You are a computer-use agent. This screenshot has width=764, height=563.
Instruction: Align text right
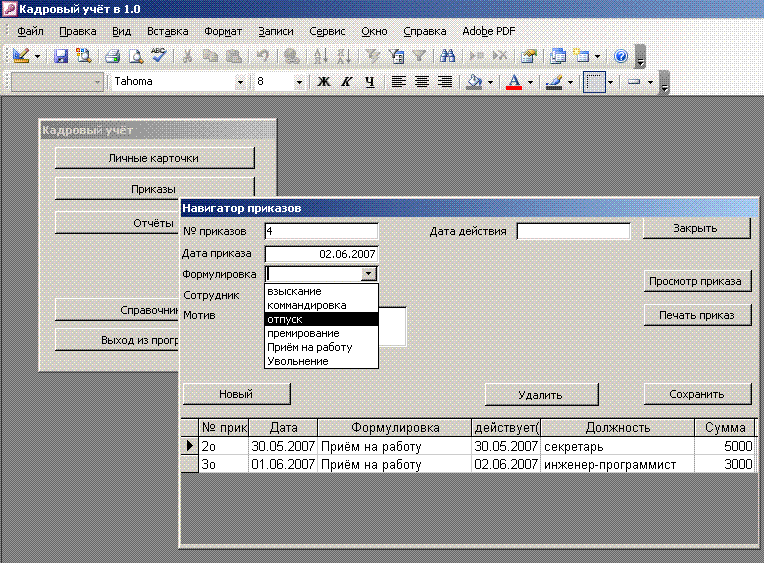click(x=445, y=81)
